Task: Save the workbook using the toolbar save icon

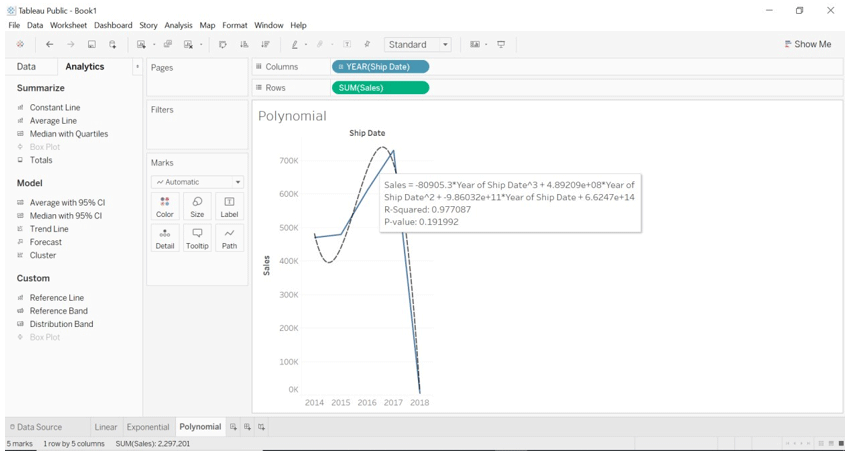Action: pyautogui.click(x=91, y=44)
